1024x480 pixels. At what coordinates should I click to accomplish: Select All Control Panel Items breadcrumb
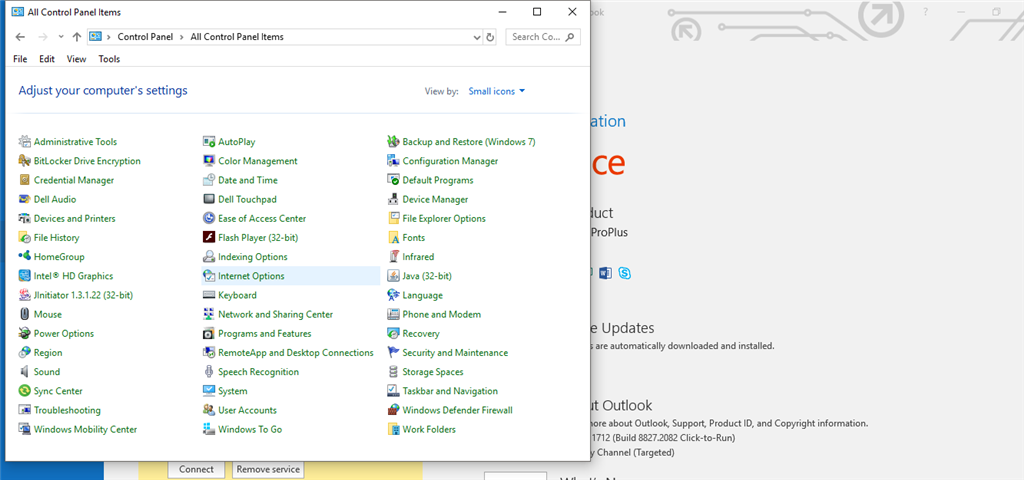click(237, 37)
